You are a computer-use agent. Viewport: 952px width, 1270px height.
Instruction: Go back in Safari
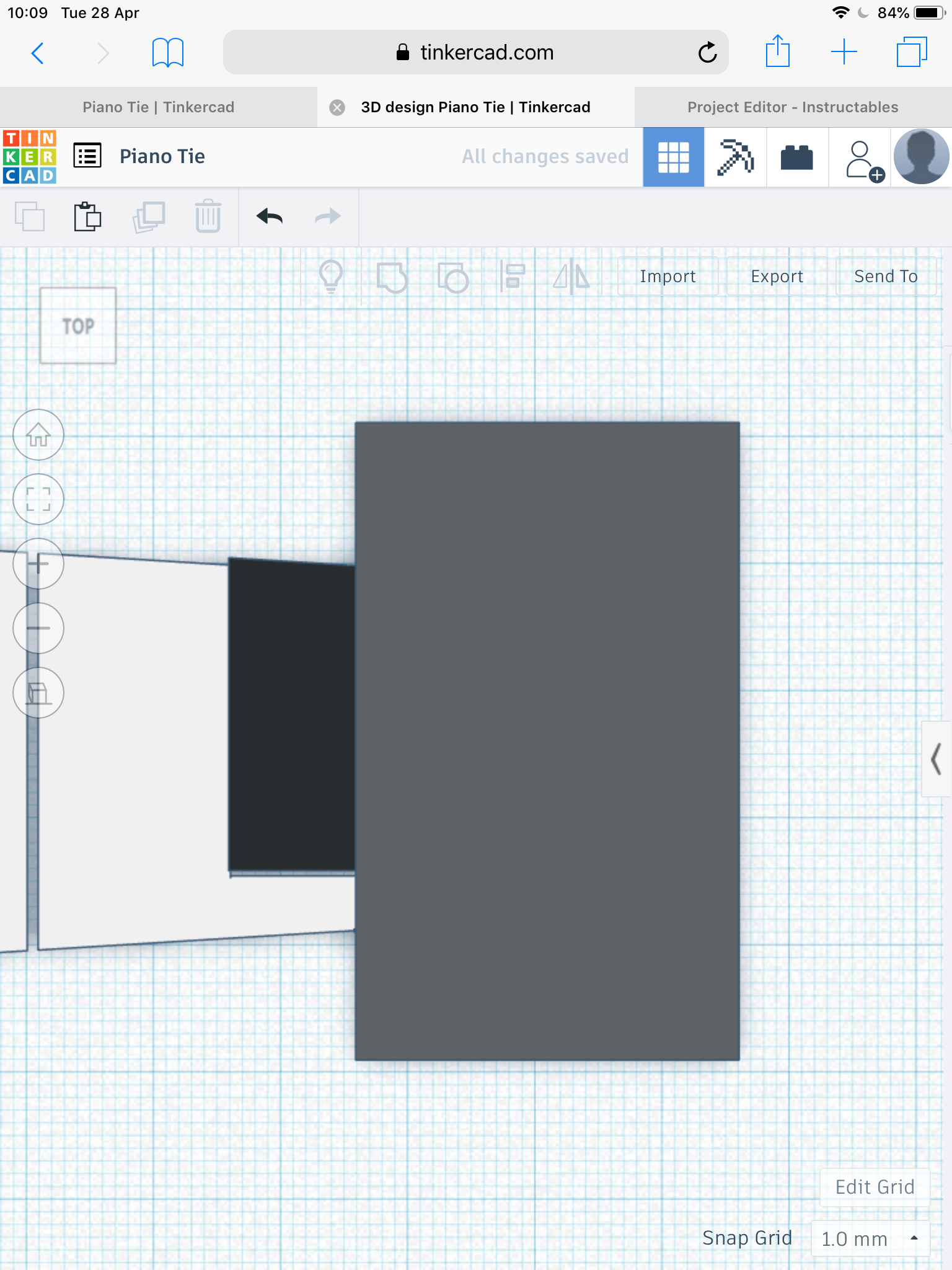tap(38, 53)
